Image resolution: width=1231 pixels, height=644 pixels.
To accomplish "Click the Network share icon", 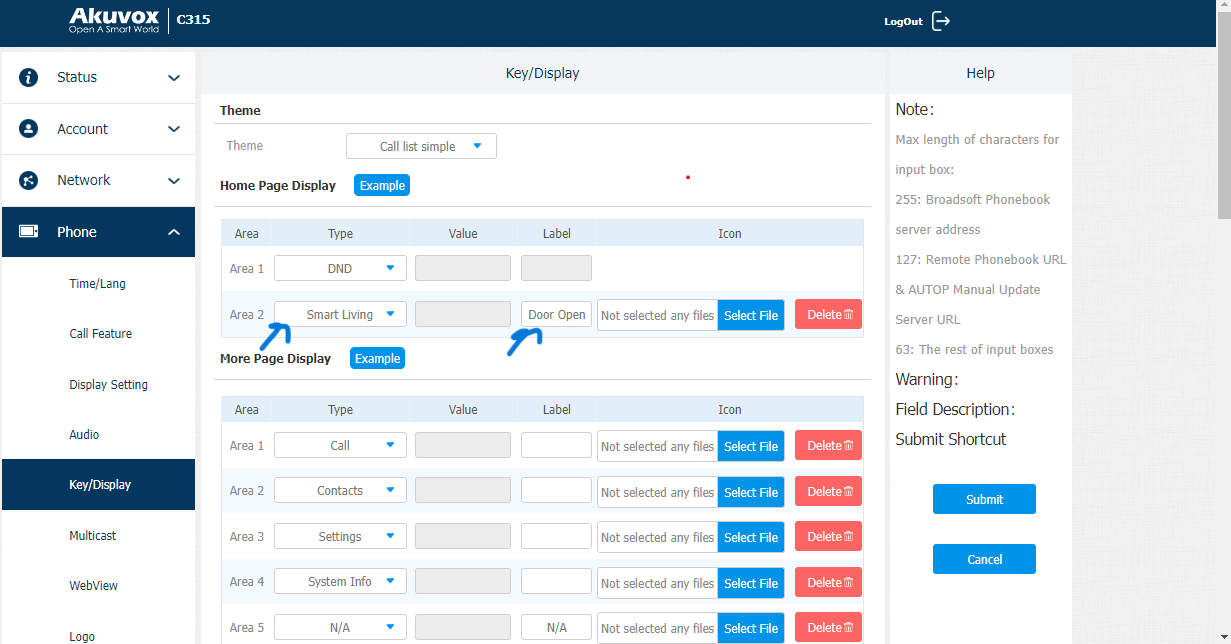I will coord(29,180).
